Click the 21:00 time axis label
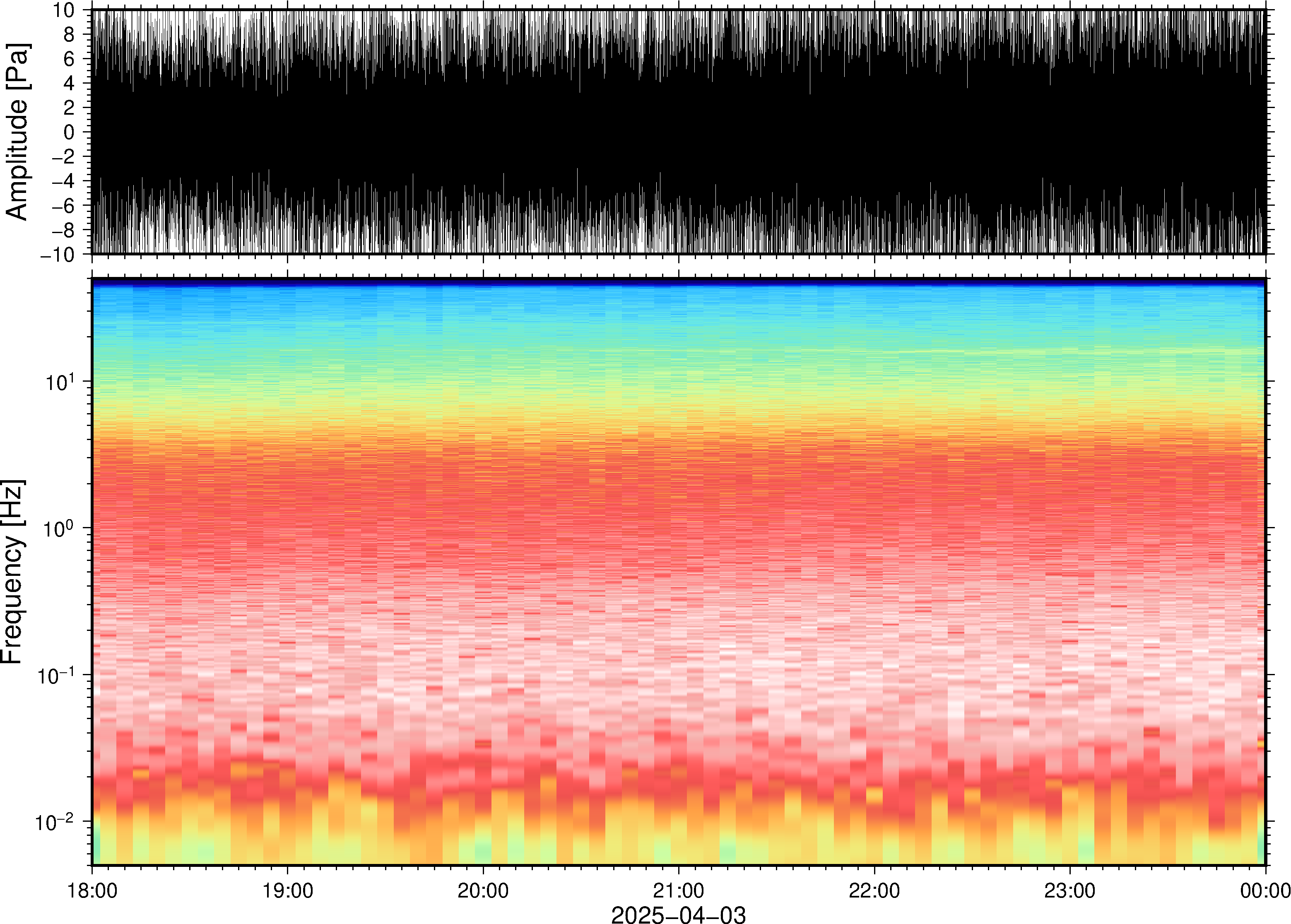The image size is (1291, 924). point(679,890)
